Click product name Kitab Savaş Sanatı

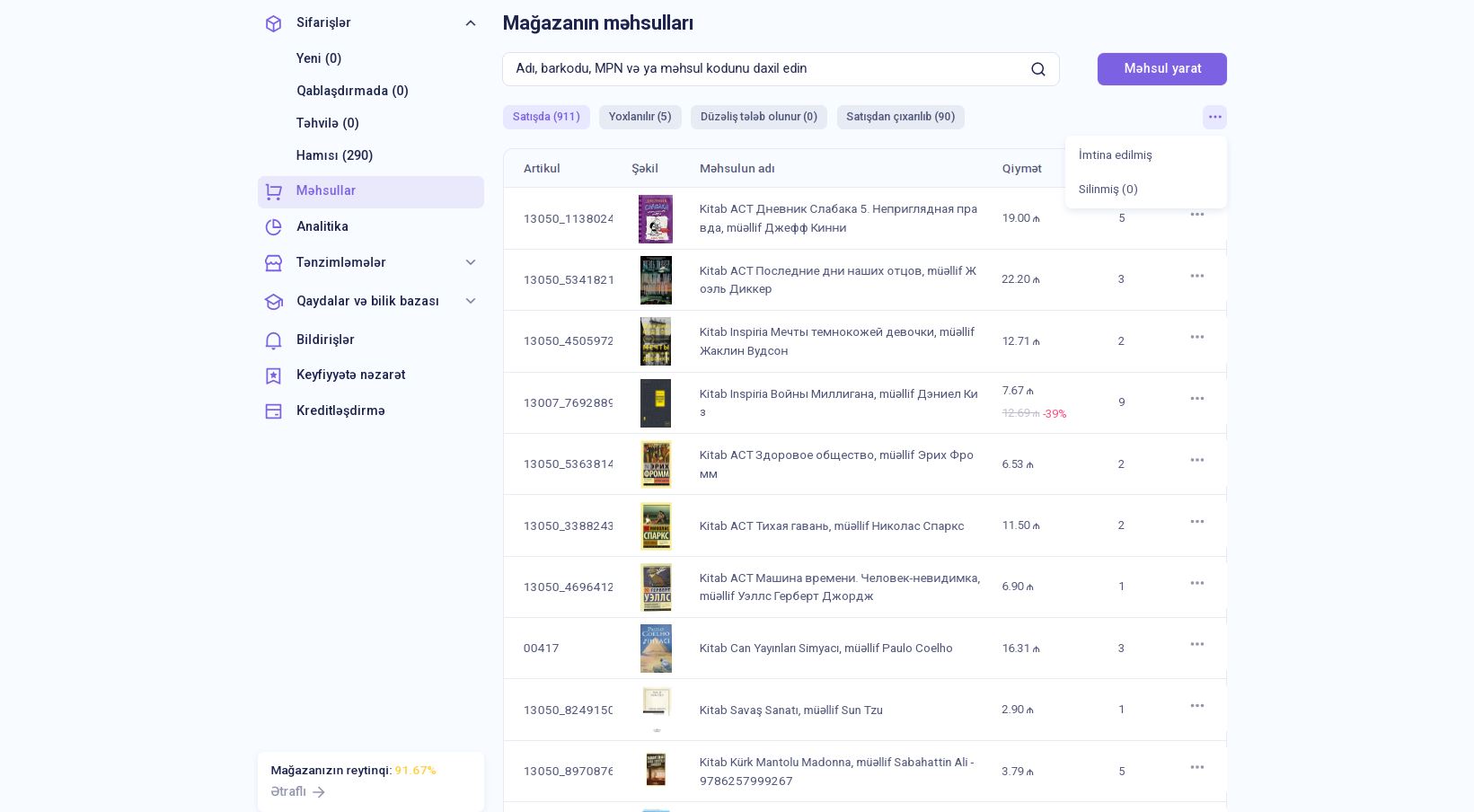791,710
